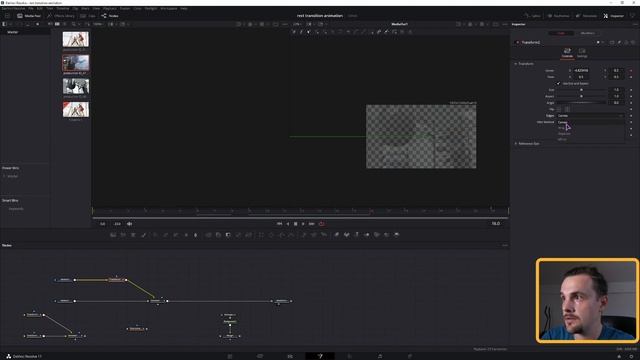This screenshot has width=640, height=360.
Task: Jump to the last frame
Action: click(x=311, y=224)
